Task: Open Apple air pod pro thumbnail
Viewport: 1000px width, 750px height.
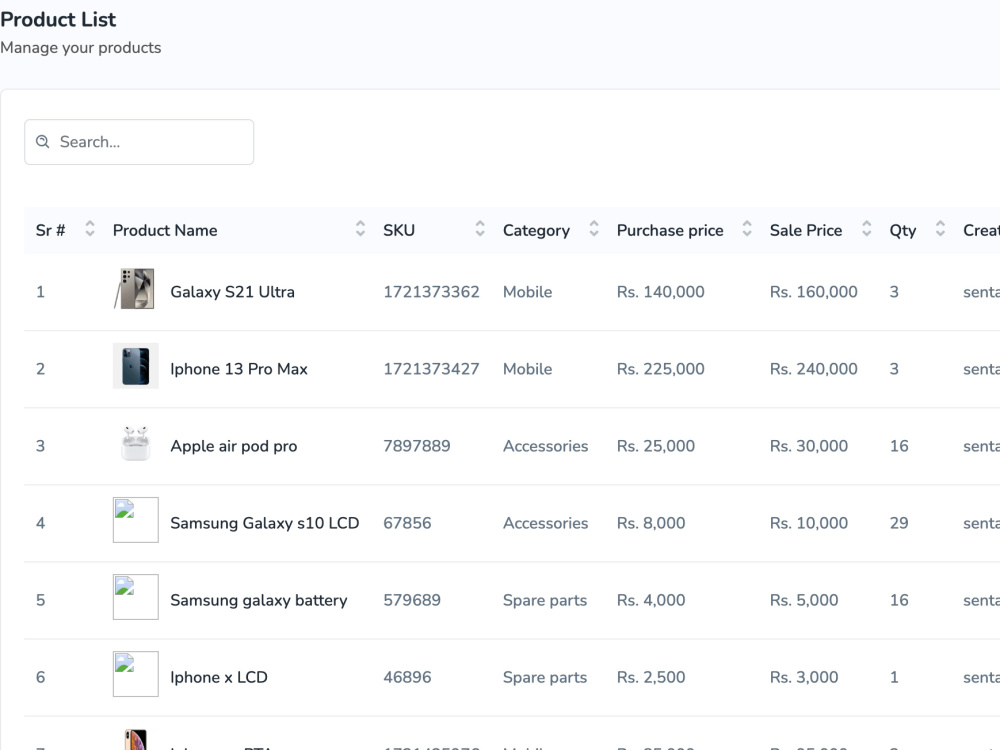Action: pos(135,443)
